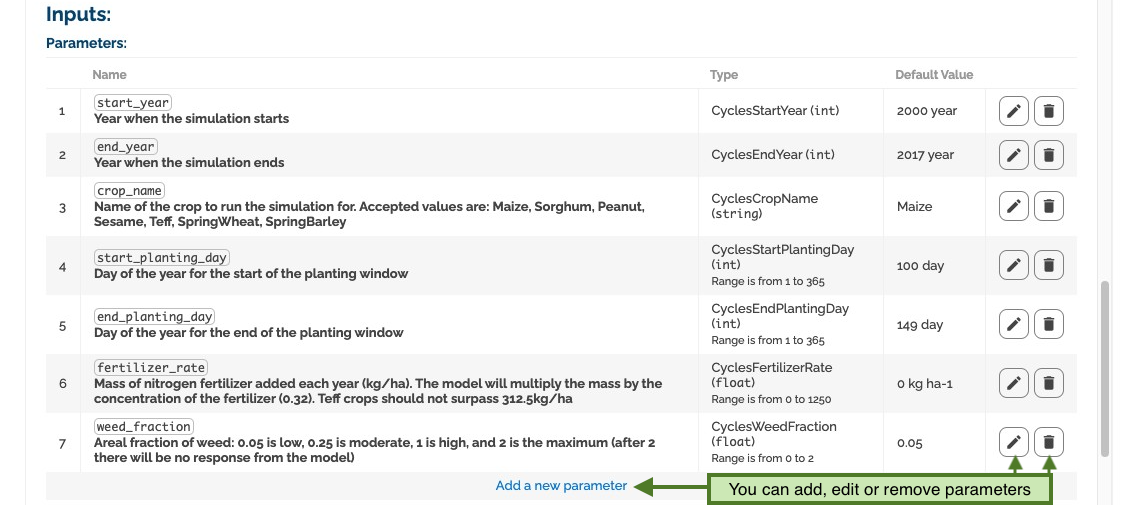
Task: Edit the start_planting_day parameter
Action: point(1014,266)
